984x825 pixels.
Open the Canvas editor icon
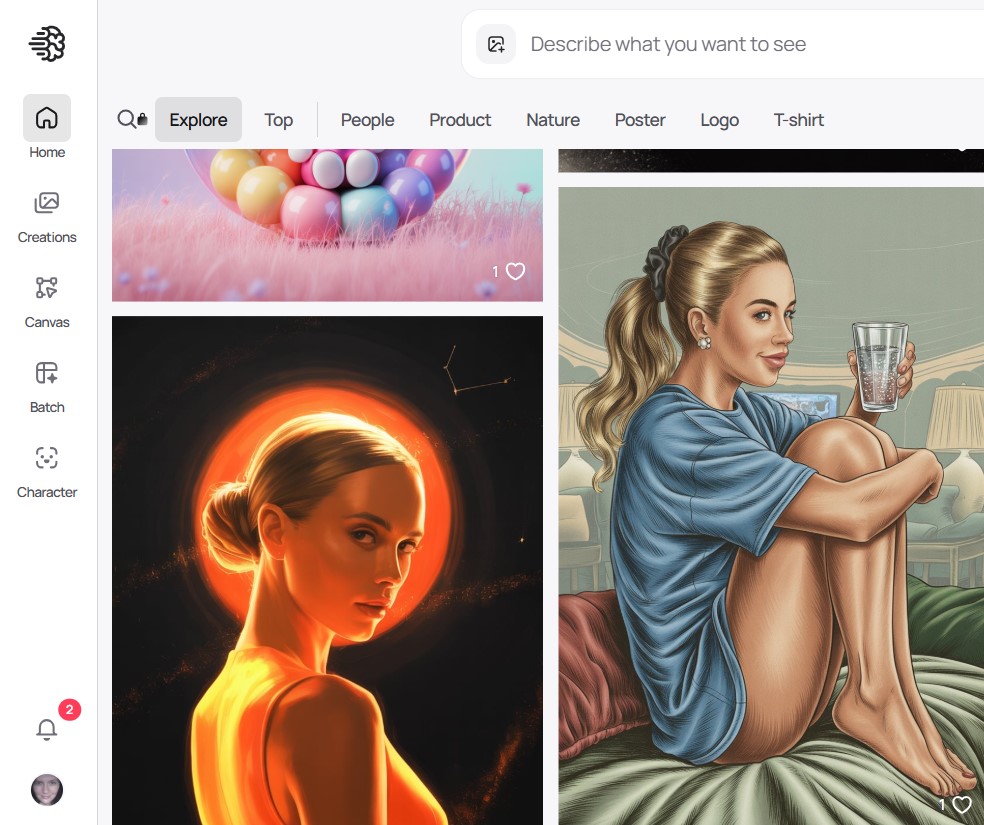click(x=47, y=289)
